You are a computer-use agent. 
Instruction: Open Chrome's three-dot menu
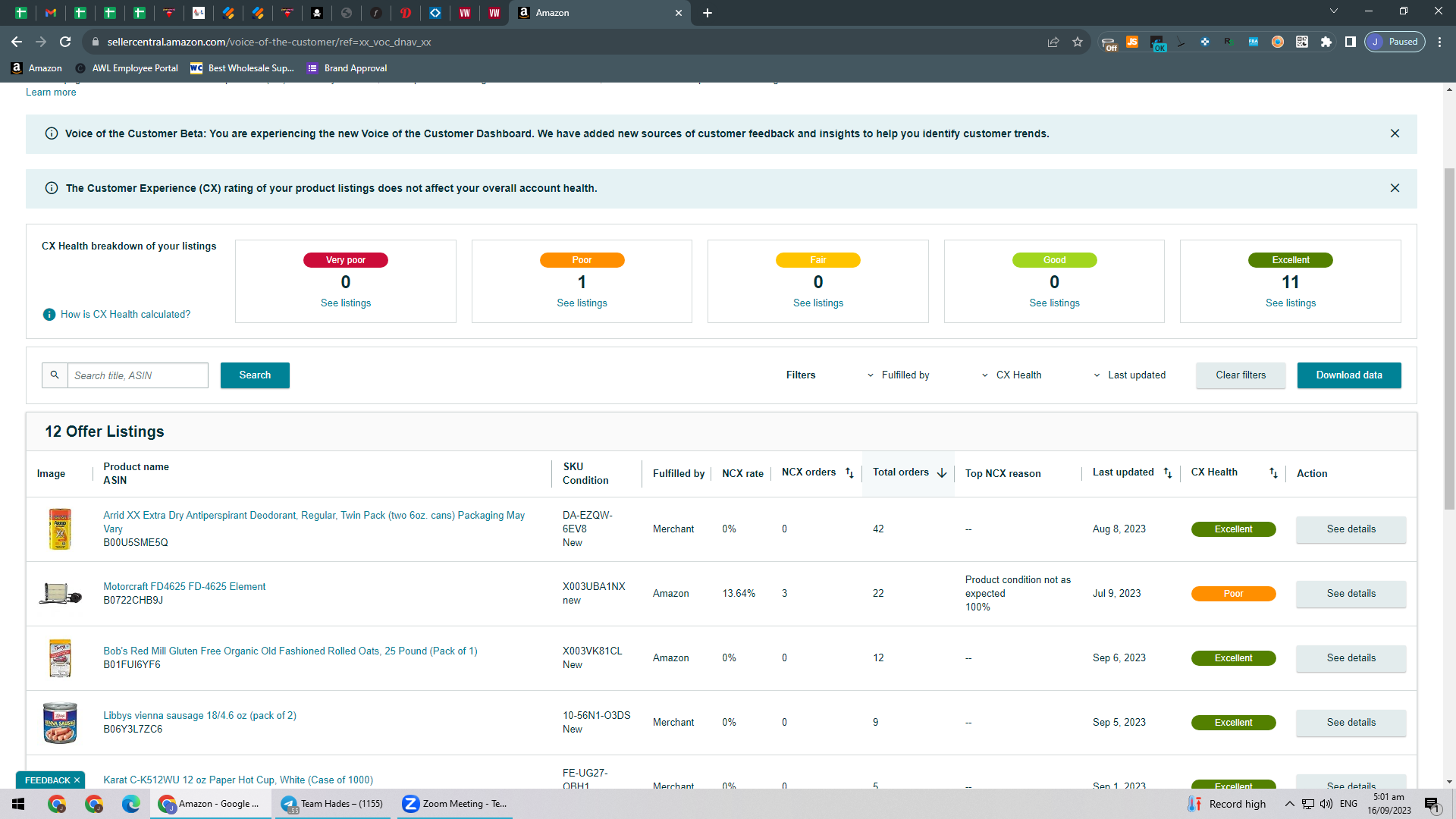click(1439, 42)
